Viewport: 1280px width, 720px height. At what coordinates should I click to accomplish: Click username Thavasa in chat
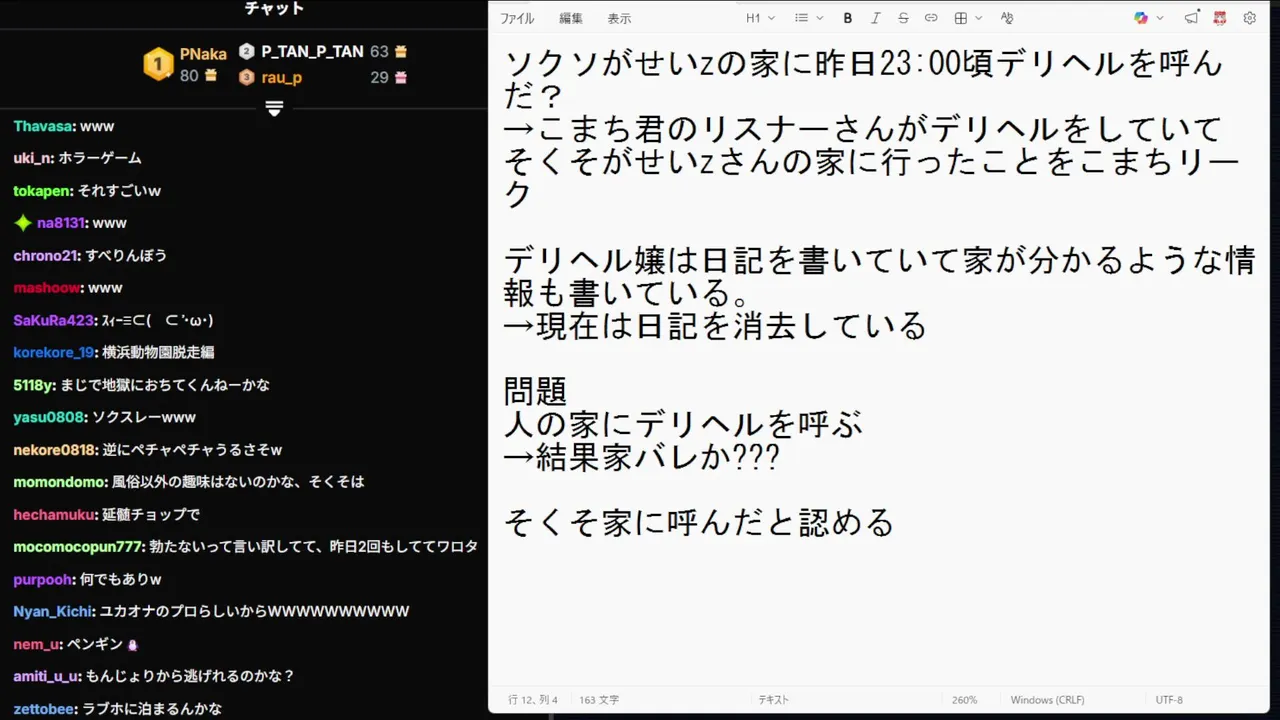point(44,127)
